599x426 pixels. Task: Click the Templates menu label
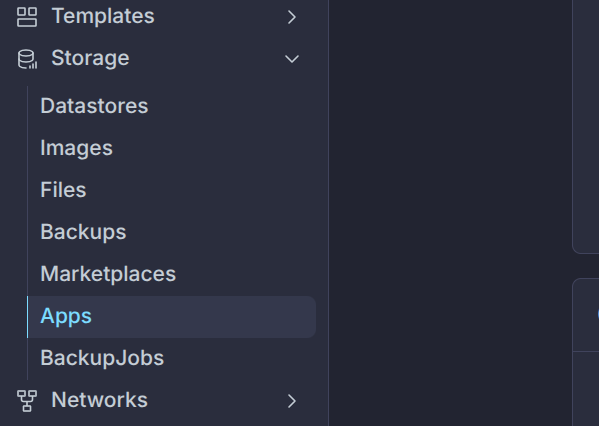pyautogui.click(x=103, y=16)
